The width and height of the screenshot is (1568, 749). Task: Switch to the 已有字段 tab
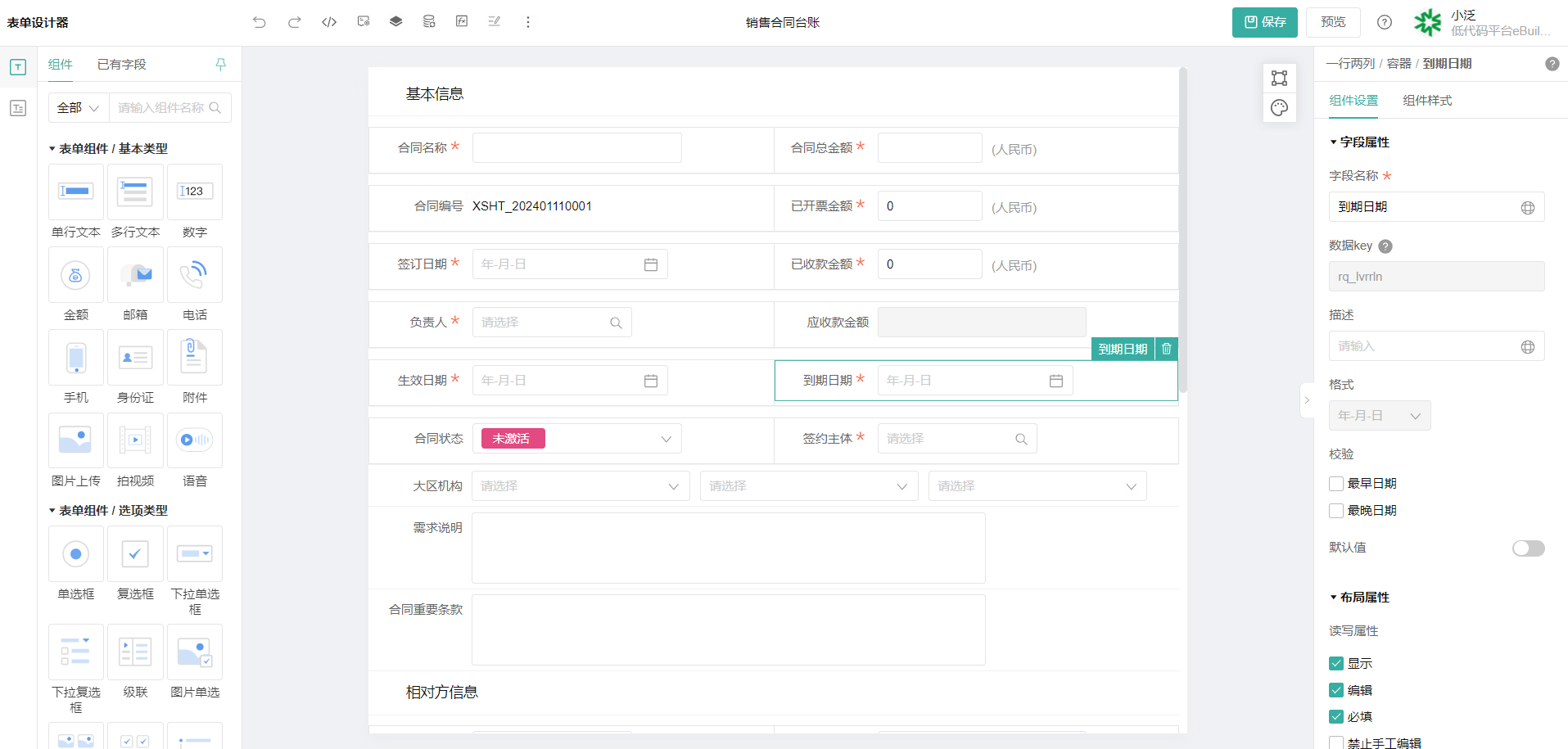[x=121, y=65]
